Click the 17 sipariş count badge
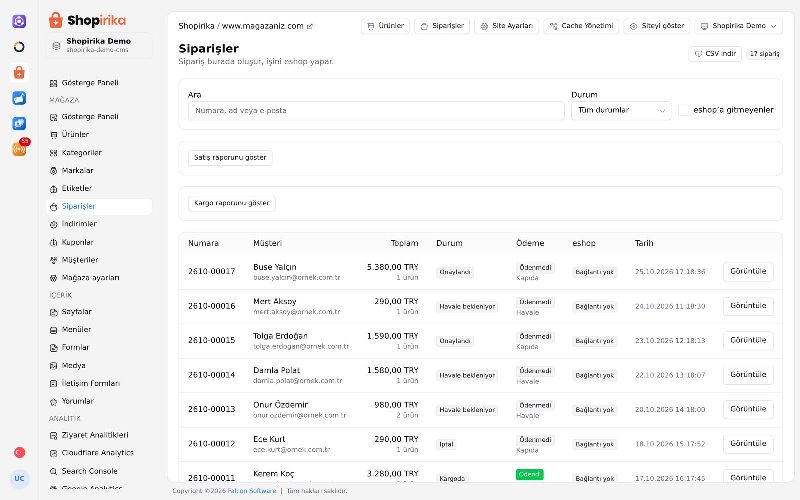 click(x=764, y=54)
